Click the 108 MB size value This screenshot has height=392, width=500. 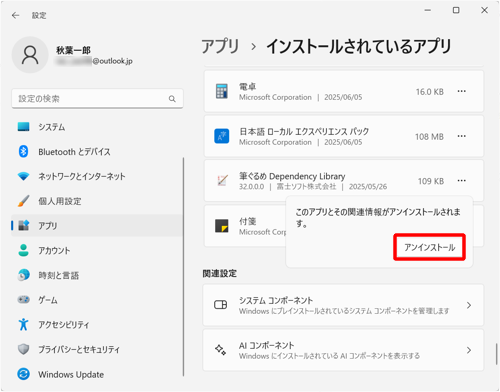pos(429,137)
